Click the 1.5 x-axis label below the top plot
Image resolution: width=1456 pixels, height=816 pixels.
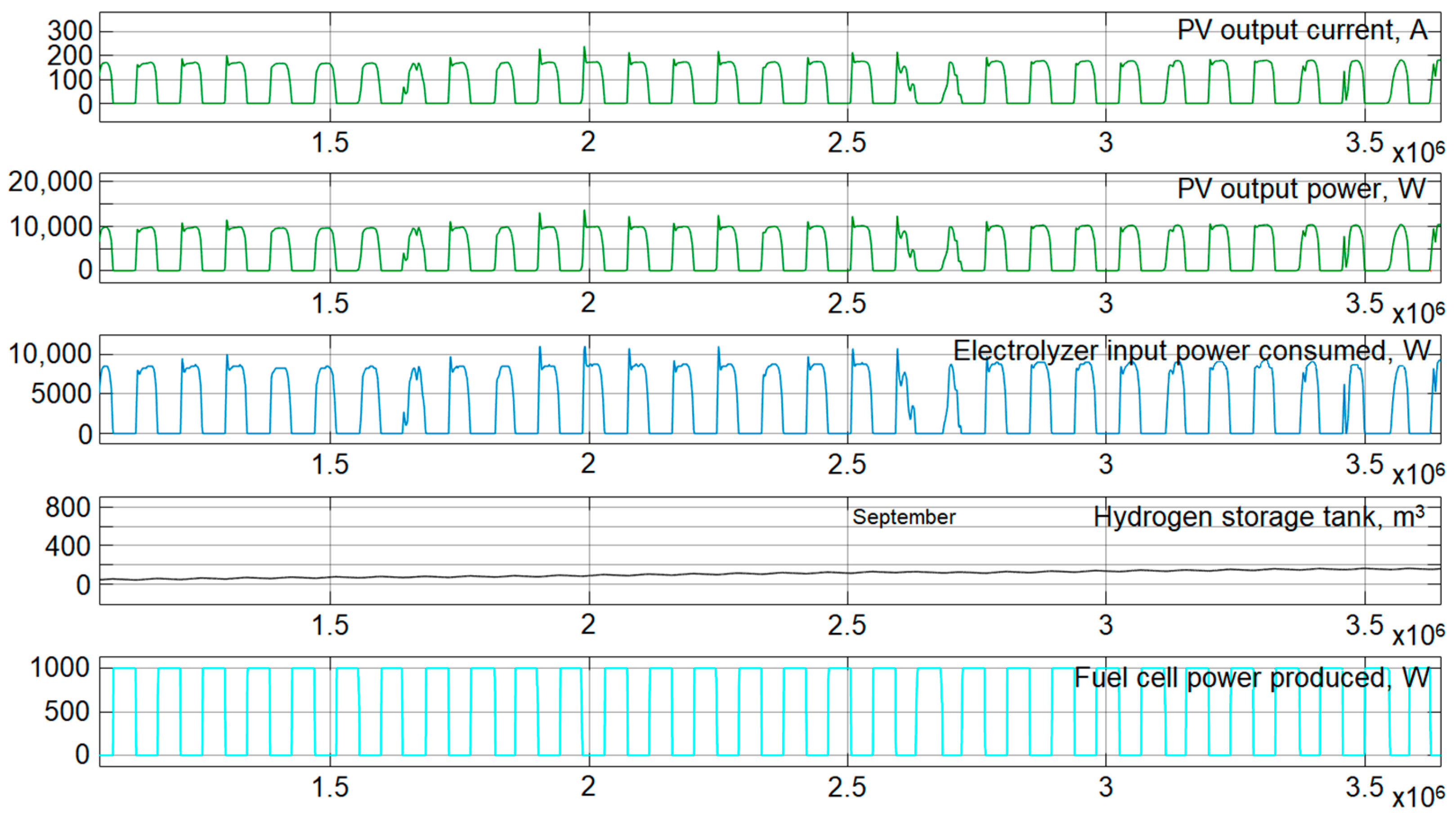click(330, 143)
